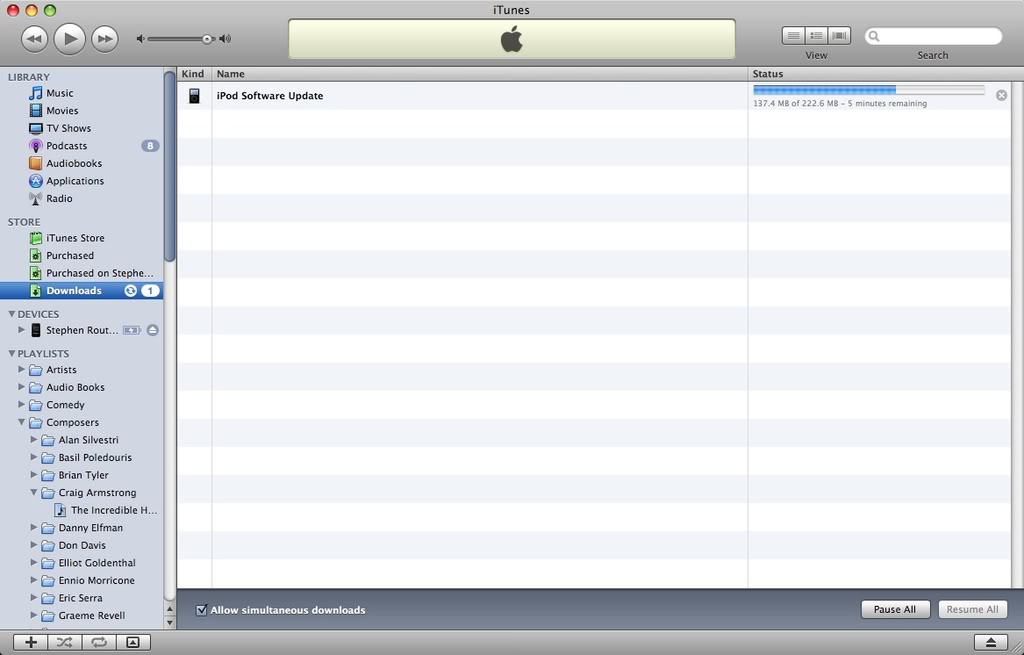This screenshot has height=655, width=1024.
Task: Collapse the Composers folder
Action: (x=22, y=423)
